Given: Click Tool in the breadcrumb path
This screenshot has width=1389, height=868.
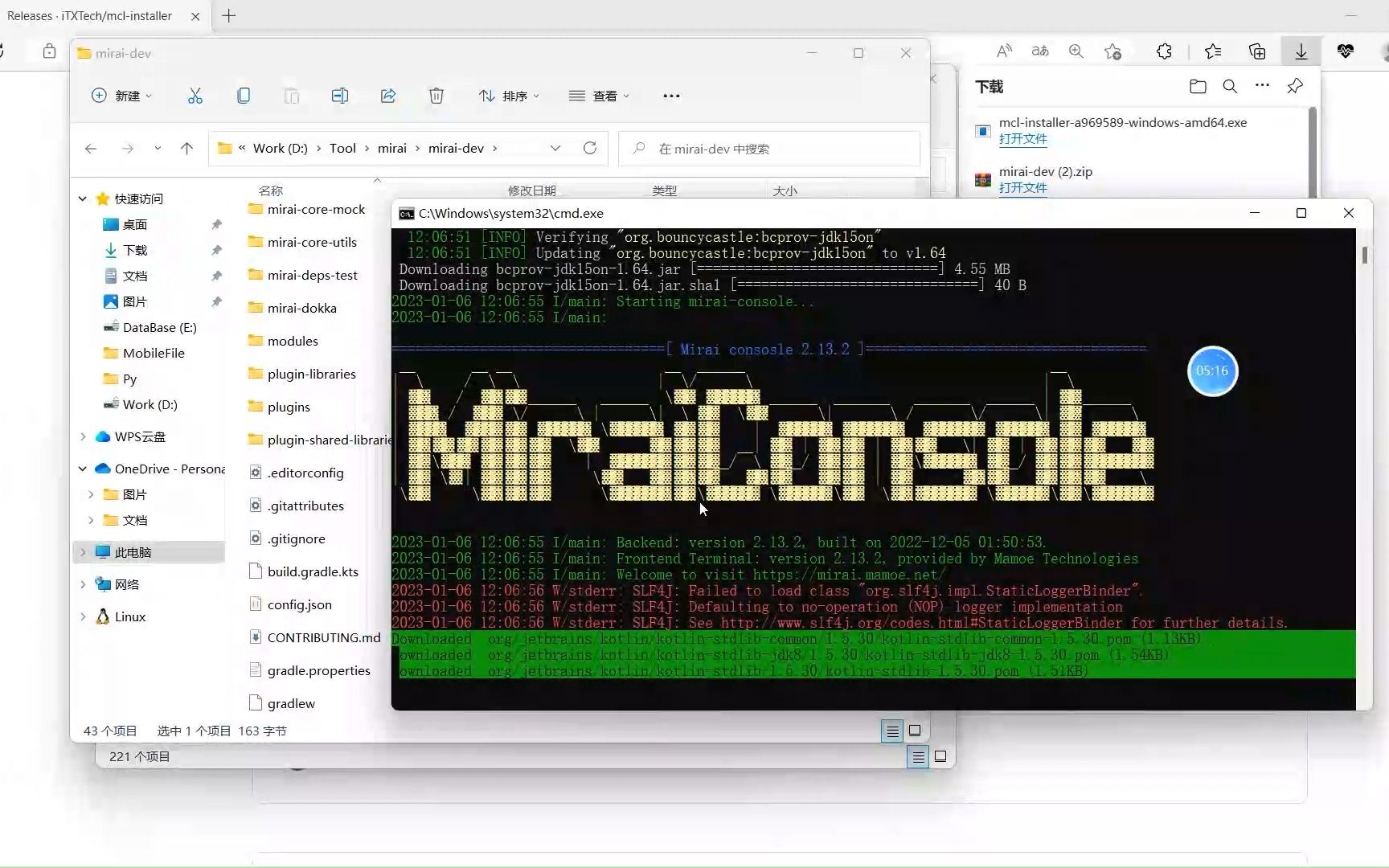Looking at the screenshot, I should 342,148.
